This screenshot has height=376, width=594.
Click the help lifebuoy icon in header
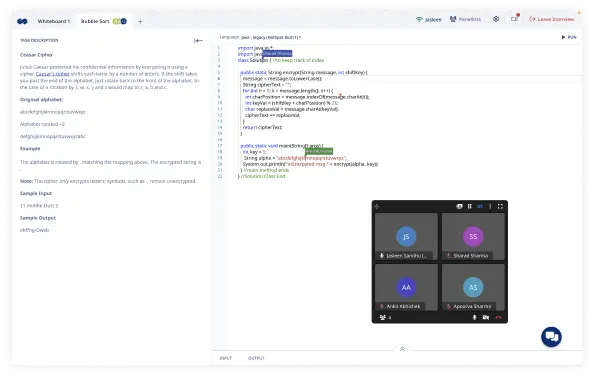(x=496, y=19)
